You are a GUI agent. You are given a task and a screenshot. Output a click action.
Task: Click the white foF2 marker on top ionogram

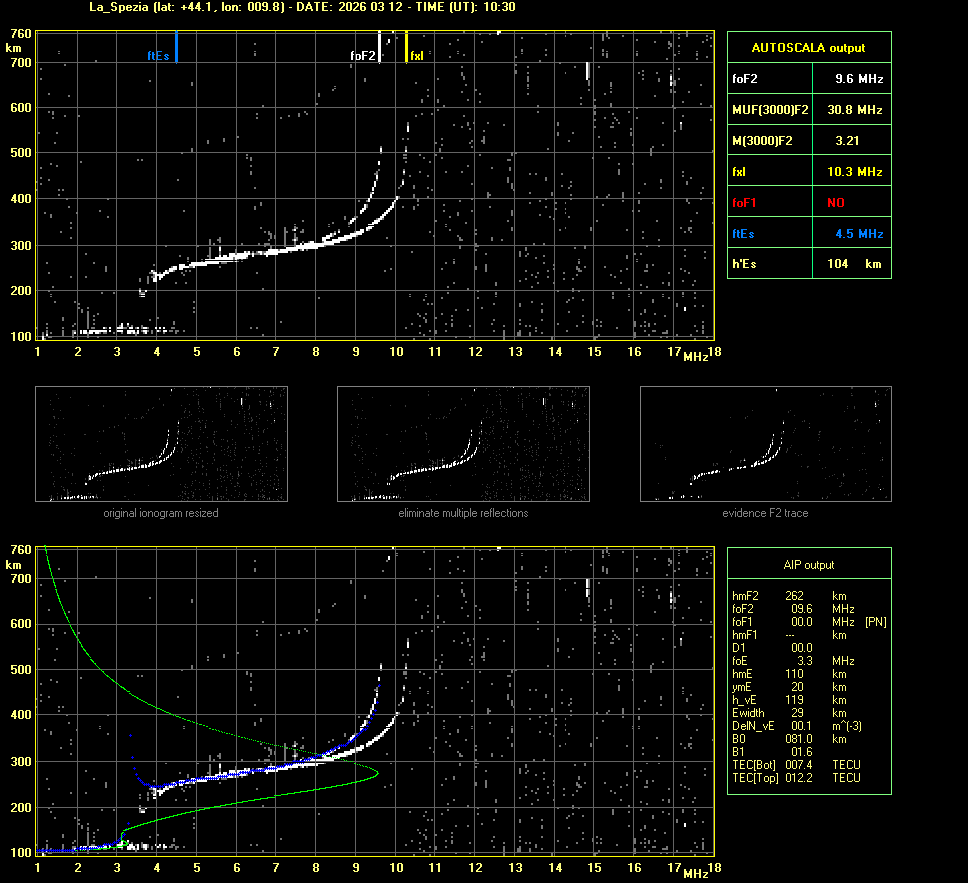coord(379,48)
